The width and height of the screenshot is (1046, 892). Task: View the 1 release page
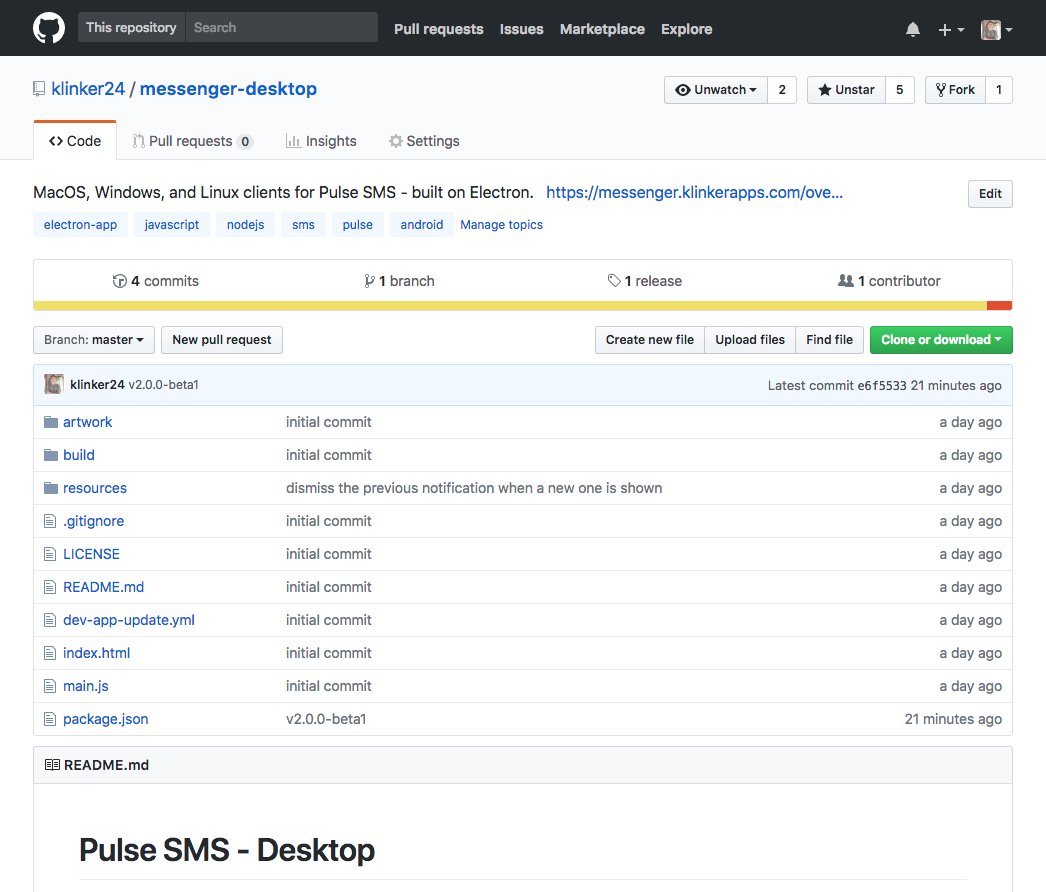coord(644,281)
